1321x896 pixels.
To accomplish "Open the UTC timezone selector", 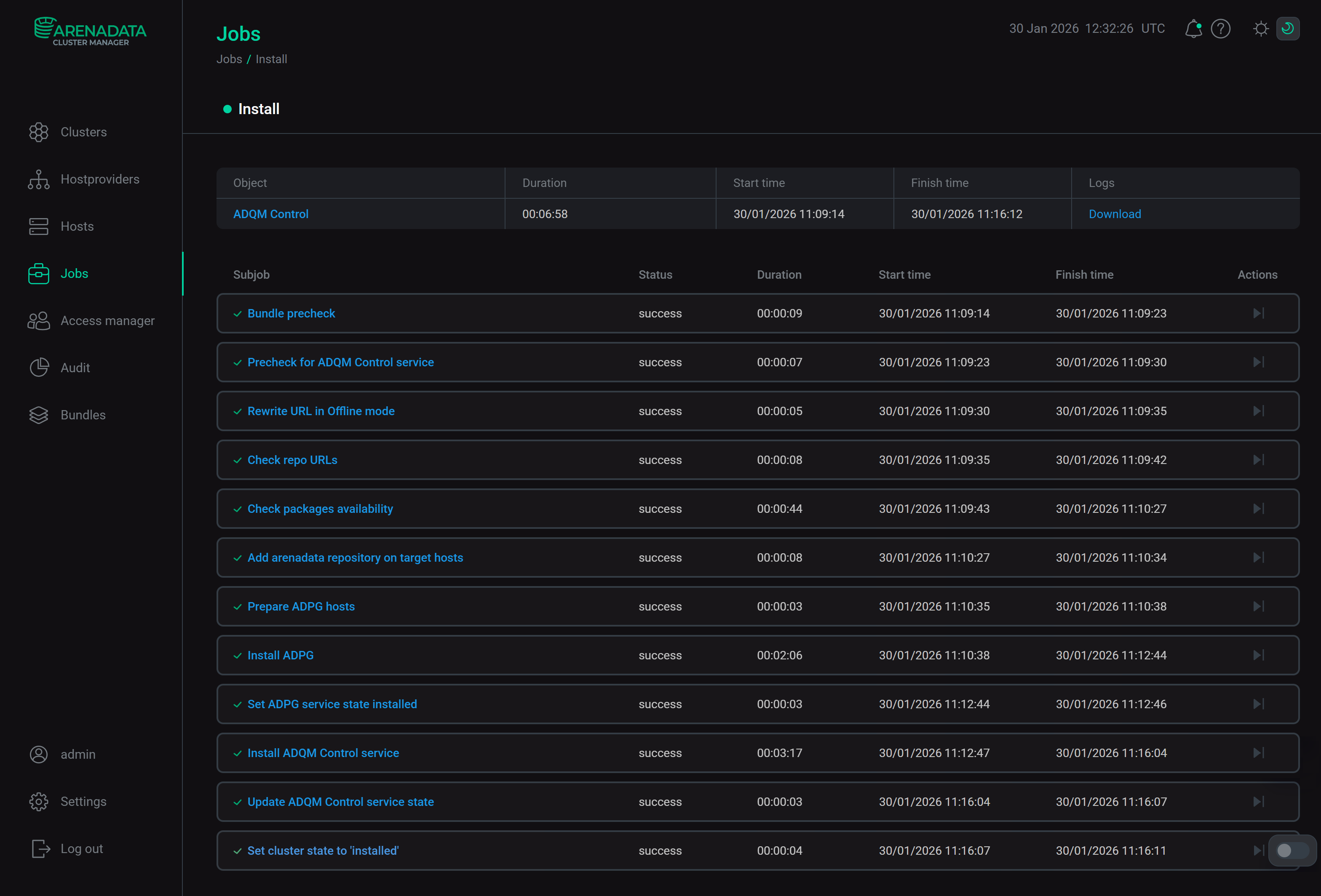I will point(1153,28).
